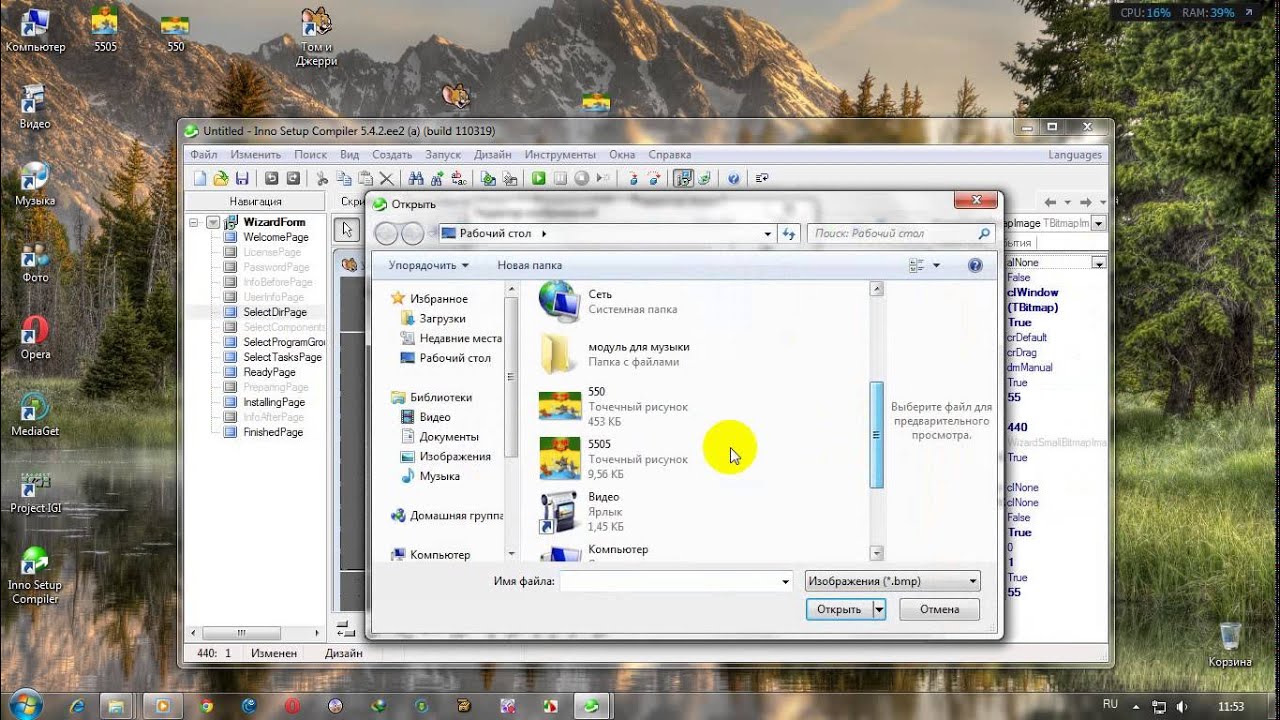Click the Навигация panel header
This screenshot has width=1280, height=720.
click(256, 201)
